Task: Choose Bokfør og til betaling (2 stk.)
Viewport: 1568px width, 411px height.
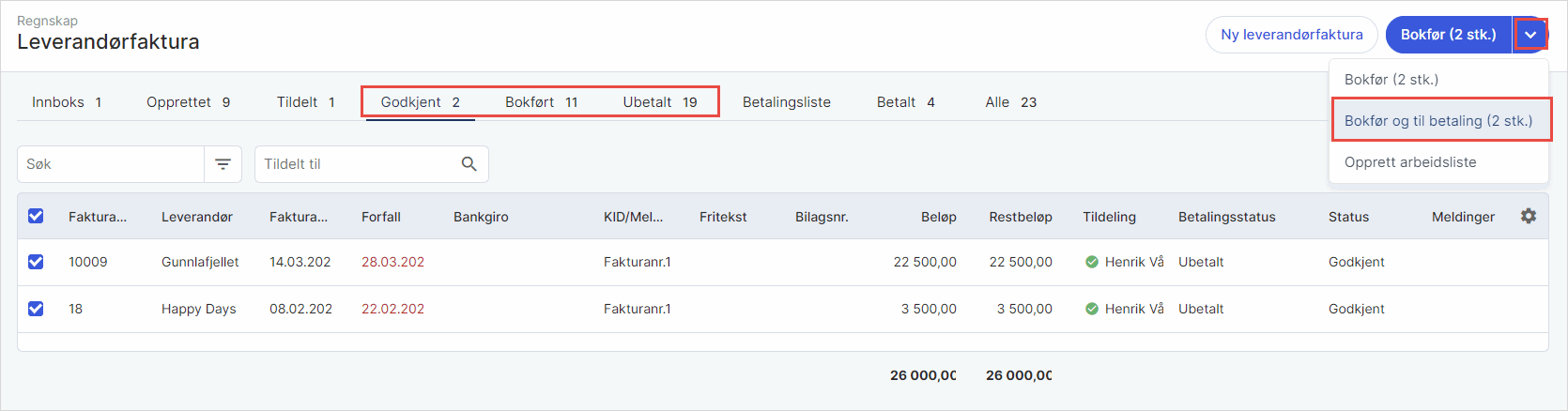Action: click(x=1437, y=121)
